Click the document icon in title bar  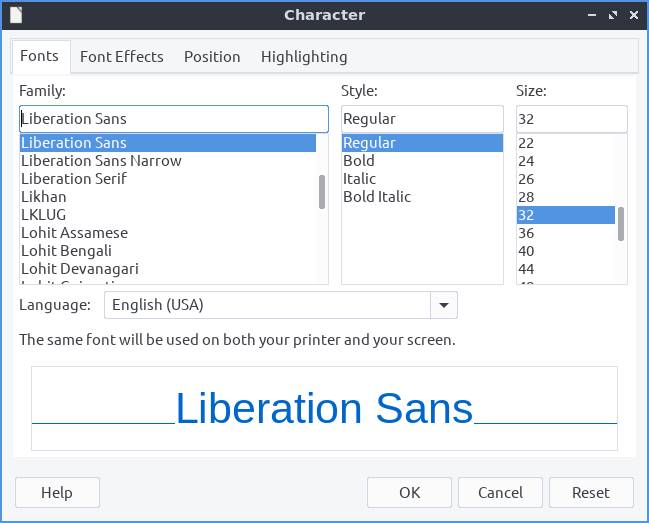click(x=15, y=15)
